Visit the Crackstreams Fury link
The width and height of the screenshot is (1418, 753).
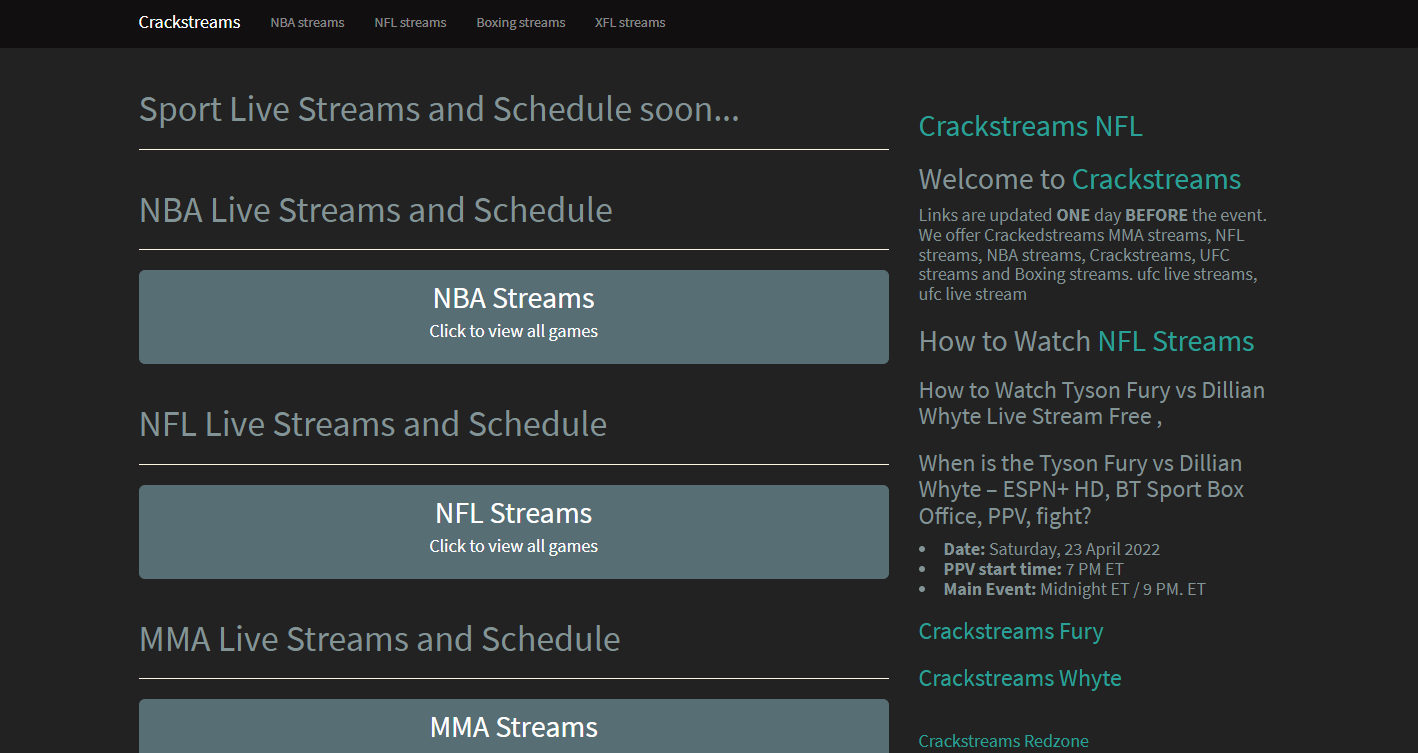click(x=1011, y=632)
